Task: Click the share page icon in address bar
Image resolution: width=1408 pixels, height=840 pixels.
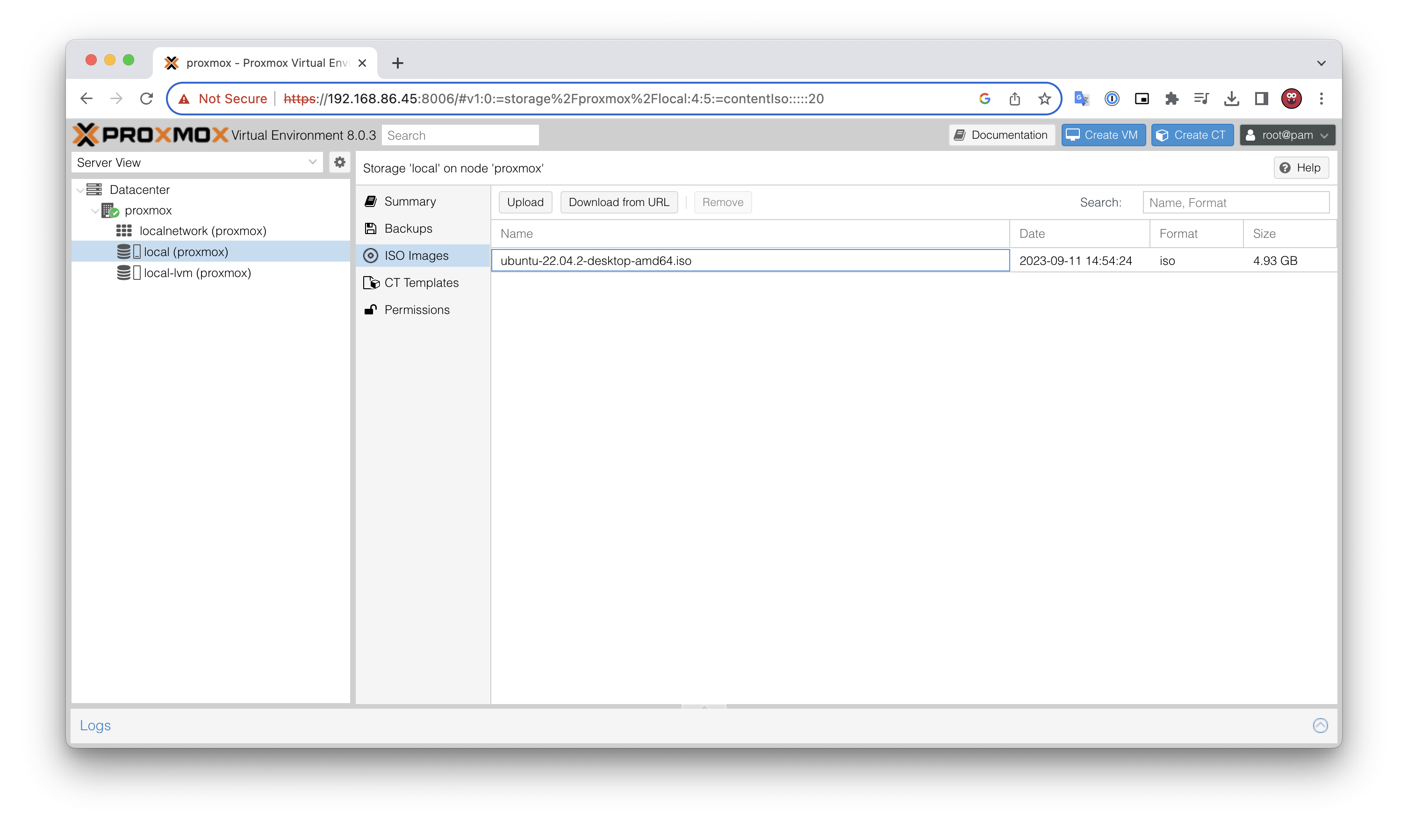Action: (1014, 99)
